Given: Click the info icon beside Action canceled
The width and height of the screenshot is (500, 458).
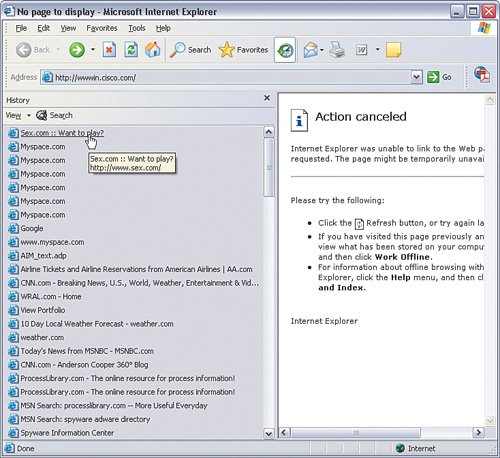Looking at the screenshot, I should click(299, 120).
